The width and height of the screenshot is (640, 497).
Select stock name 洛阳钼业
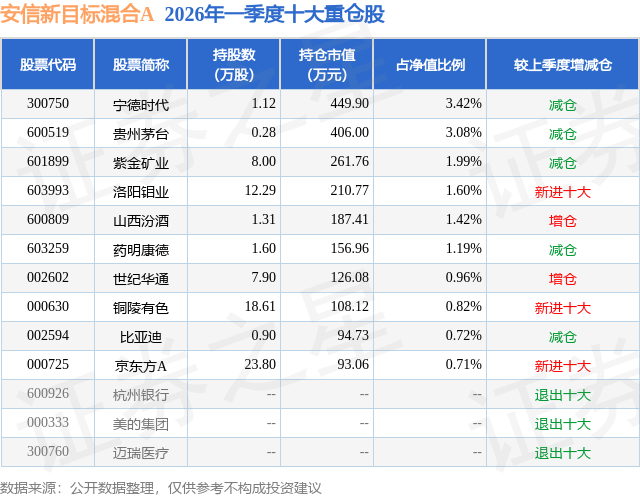tap(141, 192)
